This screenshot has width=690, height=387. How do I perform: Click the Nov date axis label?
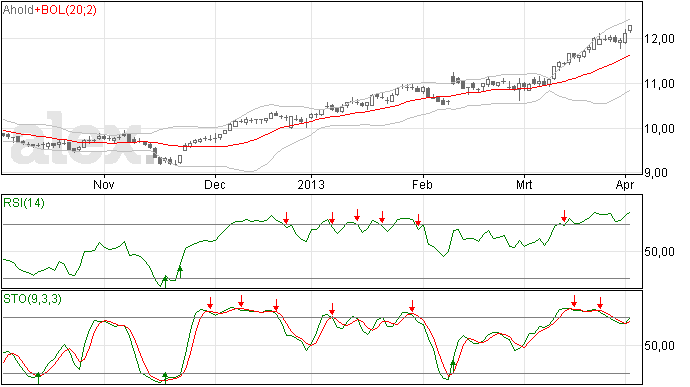tap(104, 184)
